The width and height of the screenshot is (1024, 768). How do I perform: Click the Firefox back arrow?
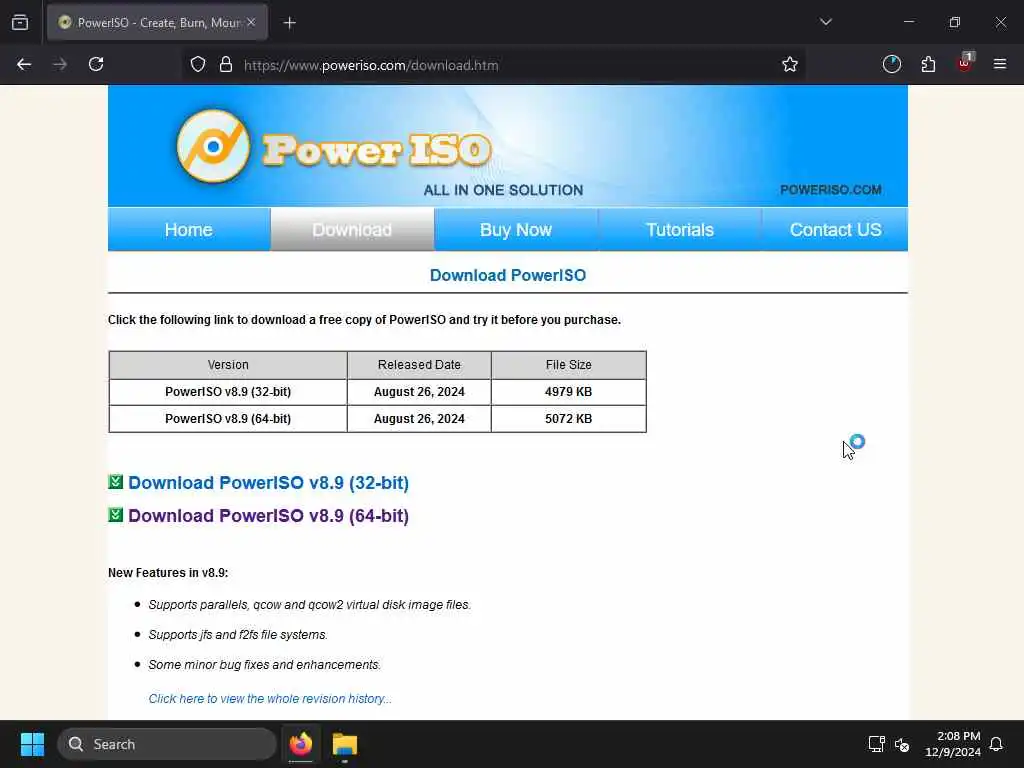point(24,64)
